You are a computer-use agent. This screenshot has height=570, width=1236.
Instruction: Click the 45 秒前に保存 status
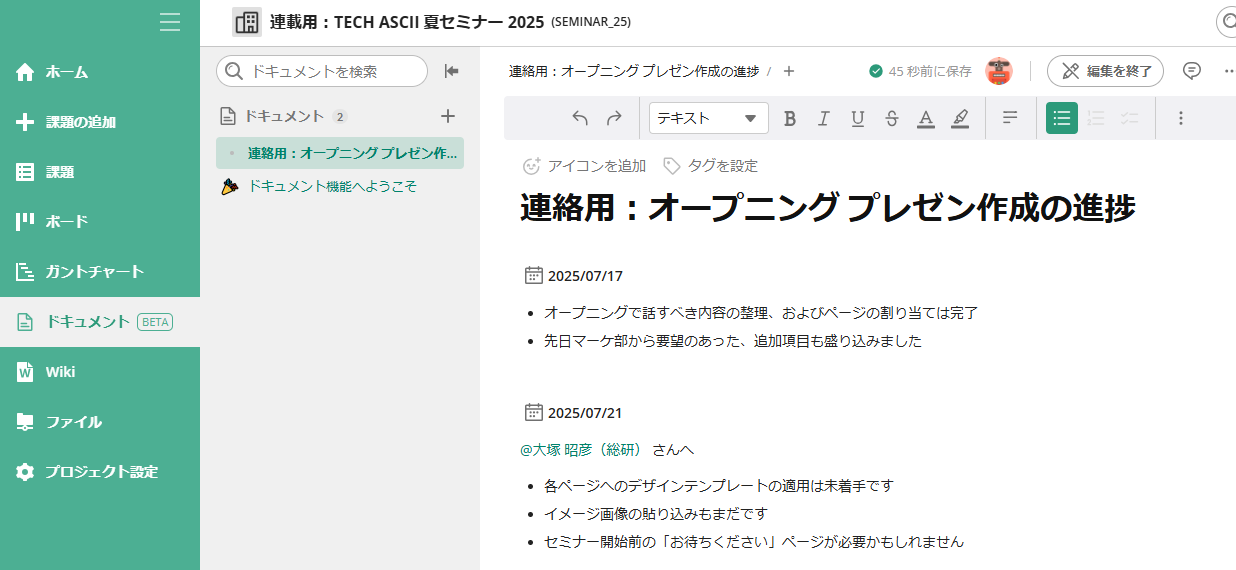[x=920, y=71]
